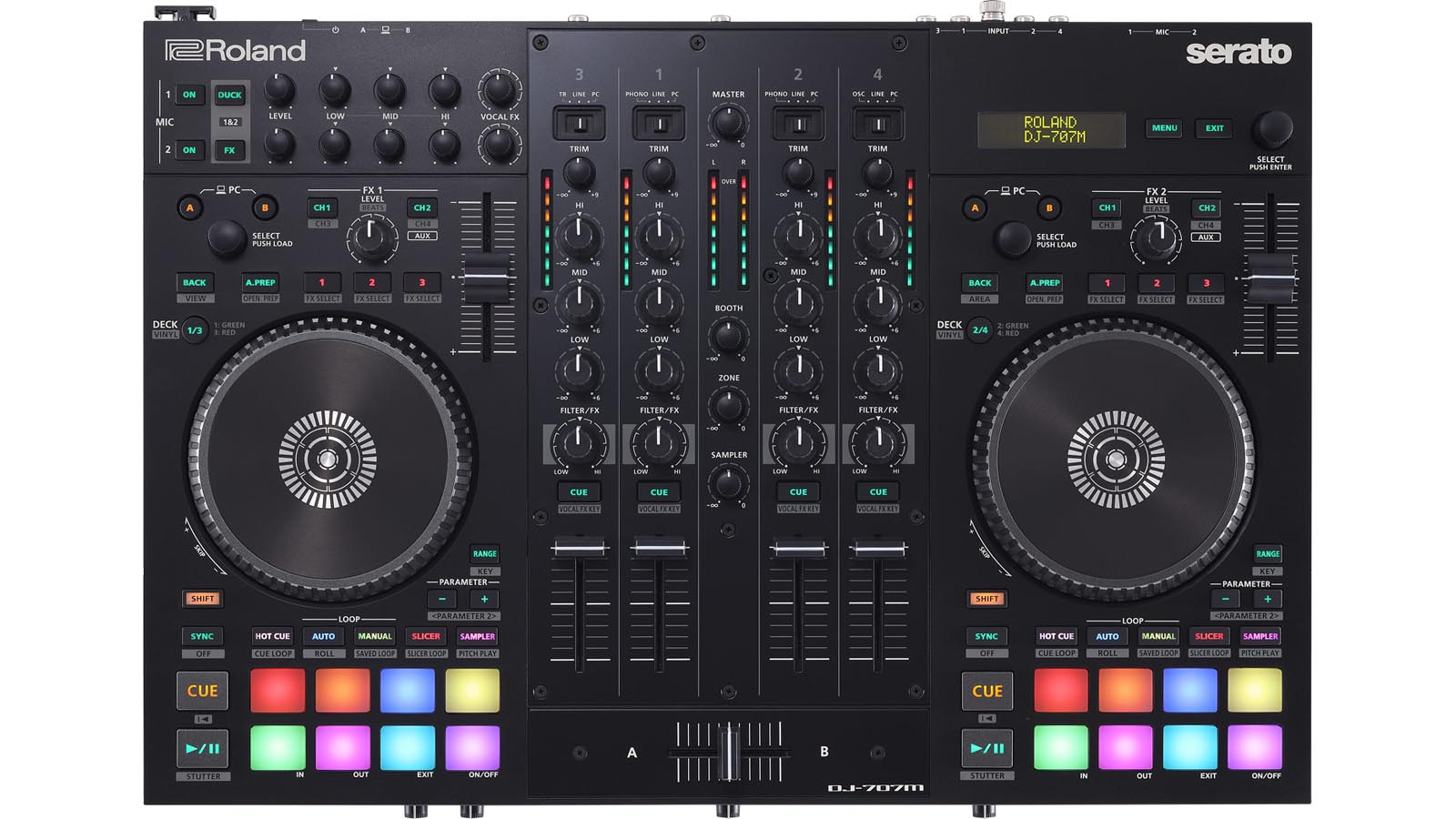Select MANUAL loop mode on left deck

coord(375,636)
